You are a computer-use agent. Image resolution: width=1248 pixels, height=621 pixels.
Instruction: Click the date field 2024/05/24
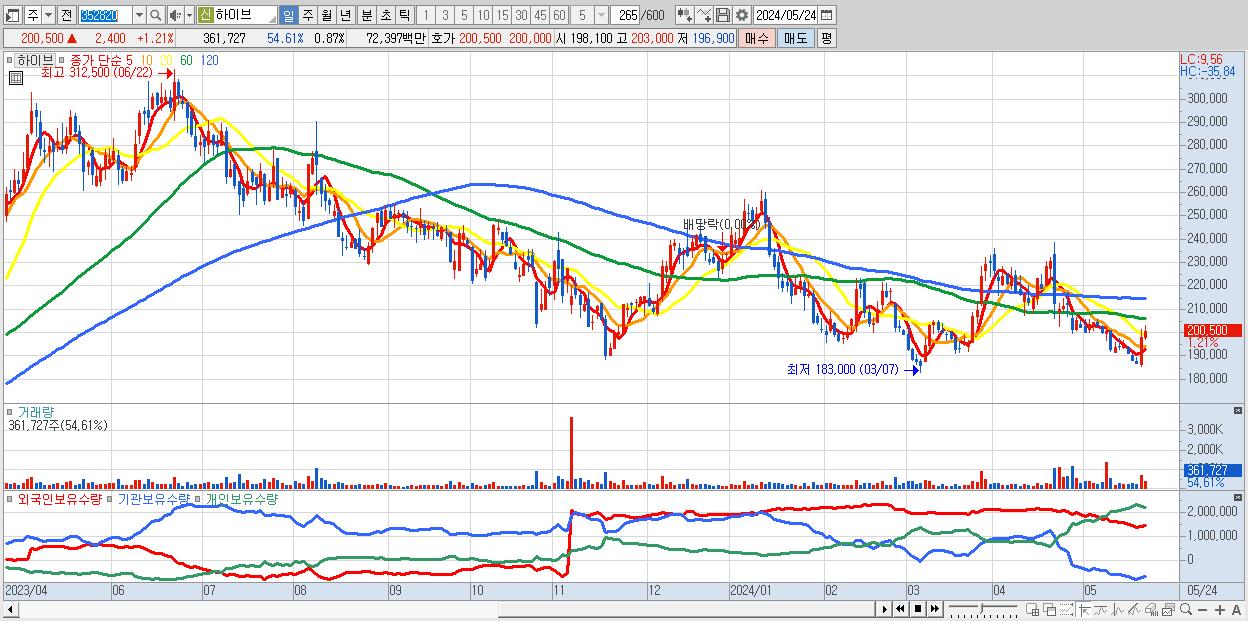click(786, 15)
